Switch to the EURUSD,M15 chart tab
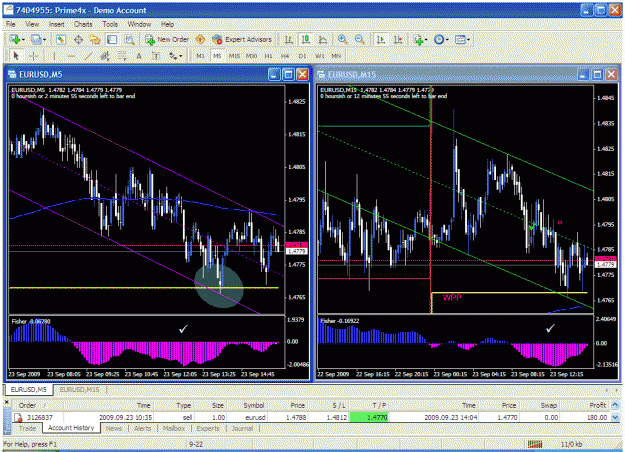The height and width of the screenshot is (452, 625). point(79,389)
